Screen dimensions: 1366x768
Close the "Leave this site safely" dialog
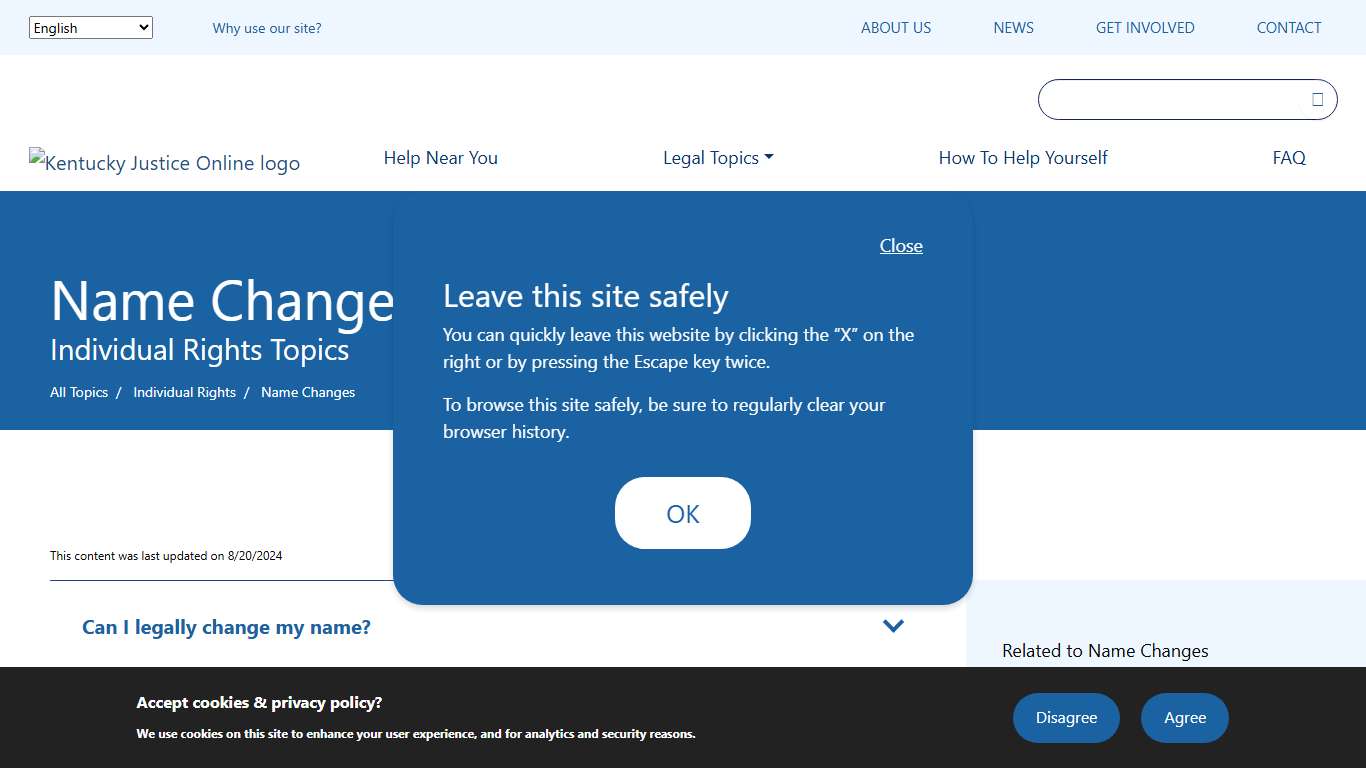900,245
